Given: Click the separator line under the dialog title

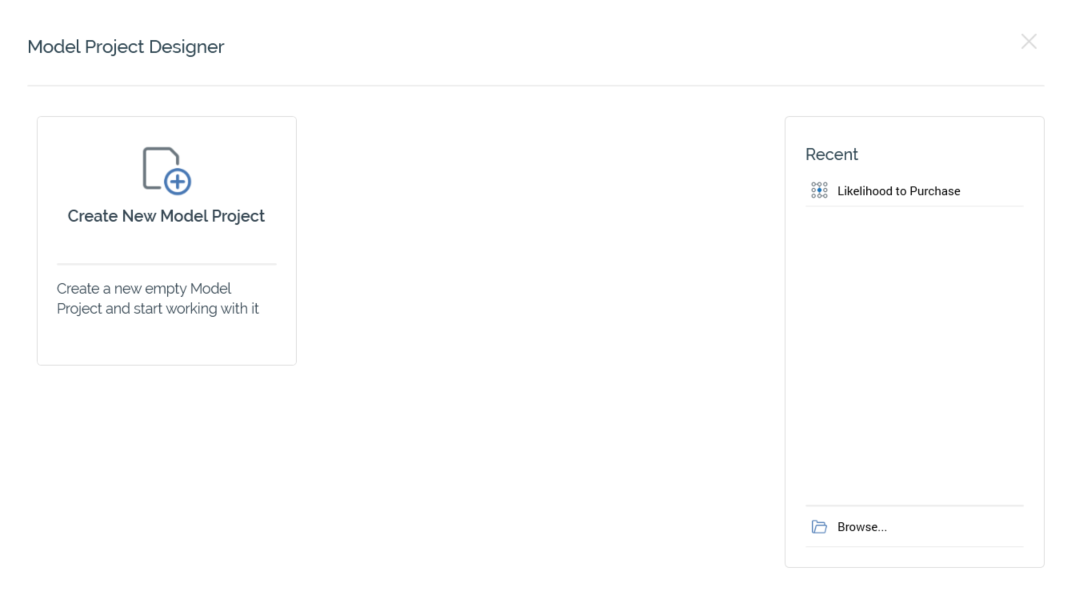Looking at the screenshot, I should [536, 85].
